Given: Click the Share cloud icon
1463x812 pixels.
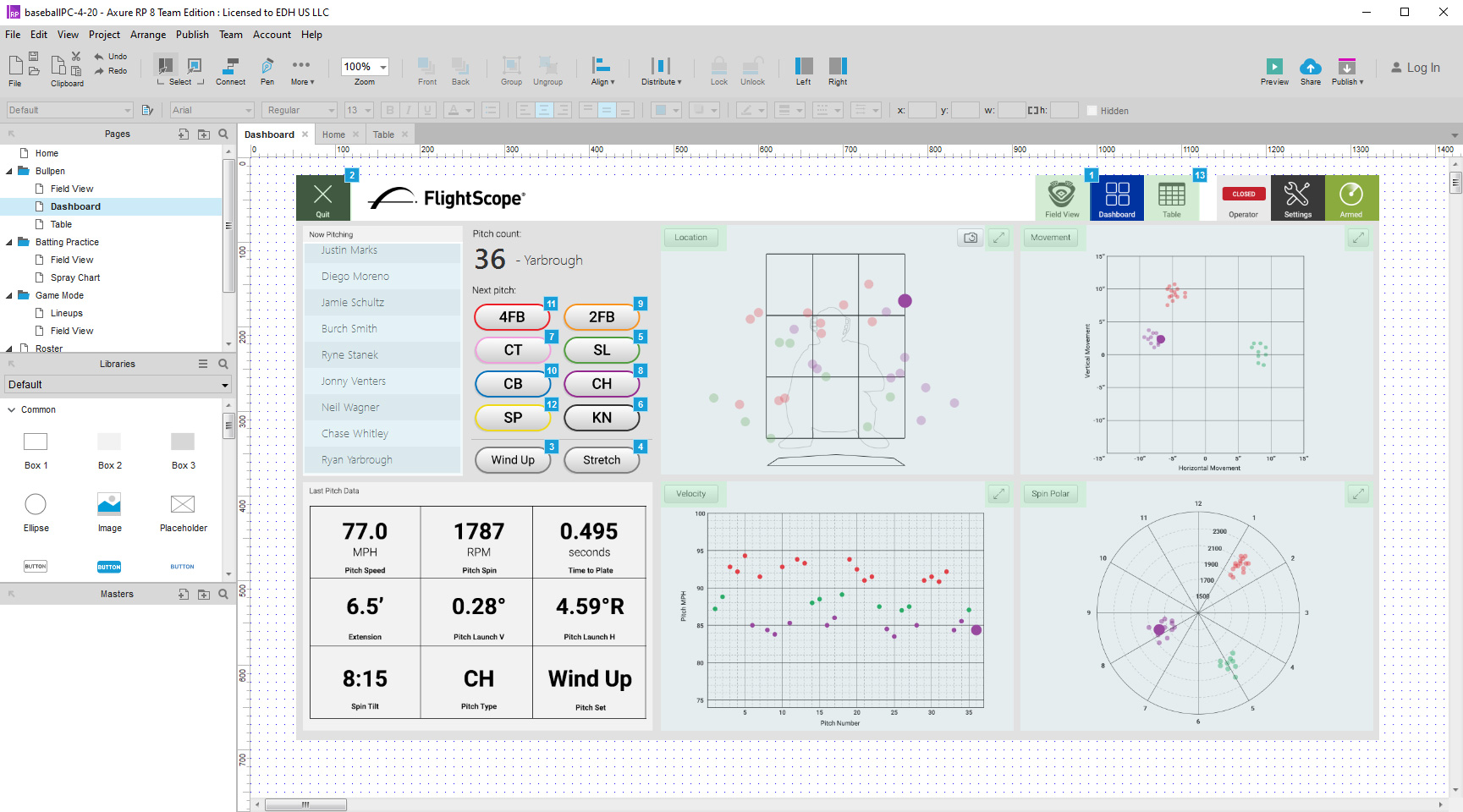Looking at the screenshot, I should 1310,67.
